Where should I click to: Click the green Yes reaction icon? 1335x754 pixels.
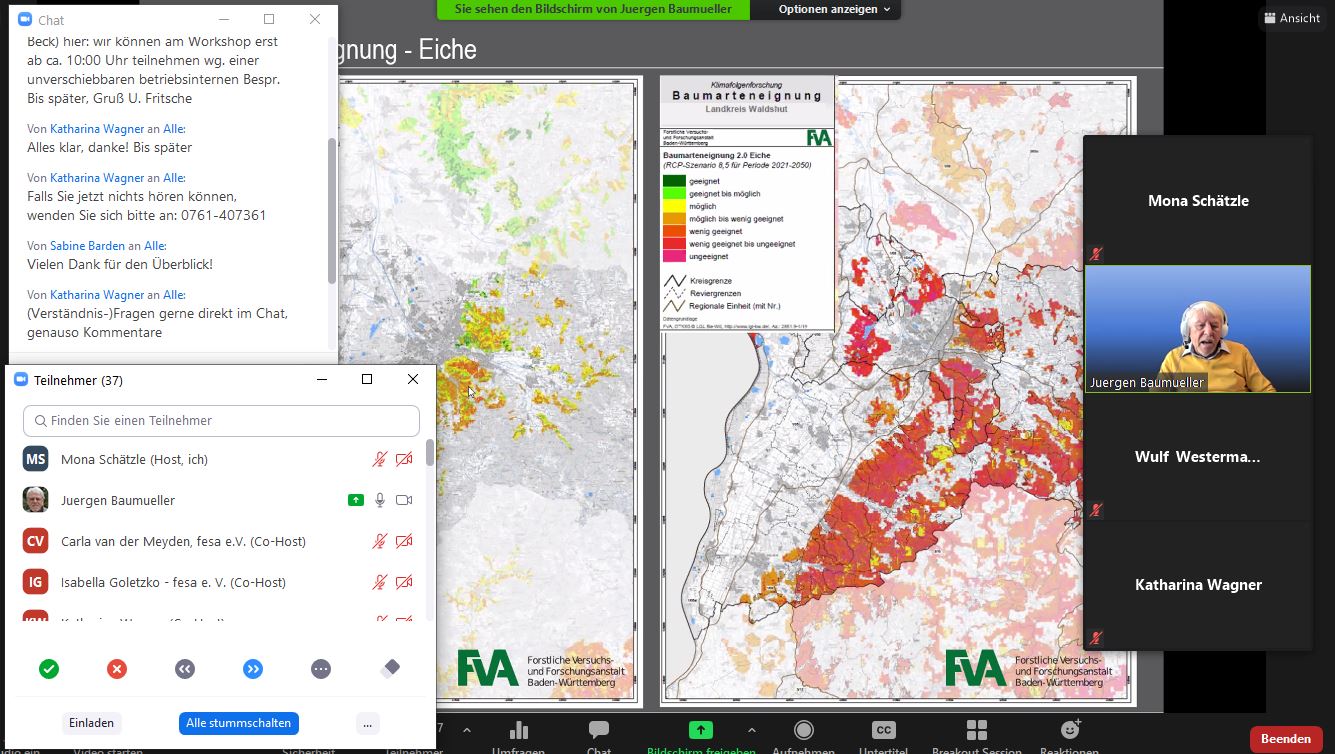click(49, 669)
